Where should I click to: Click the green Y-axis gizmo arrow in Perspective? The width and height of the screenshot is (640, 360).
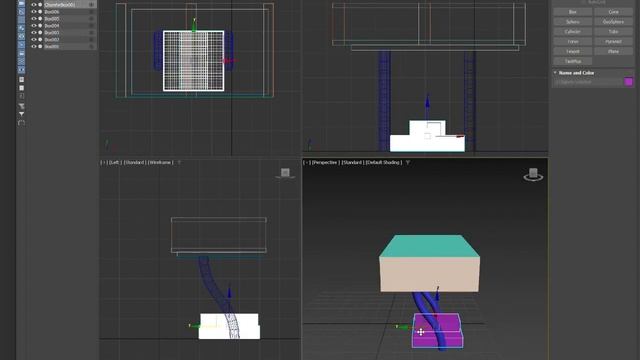pos(404,327)
